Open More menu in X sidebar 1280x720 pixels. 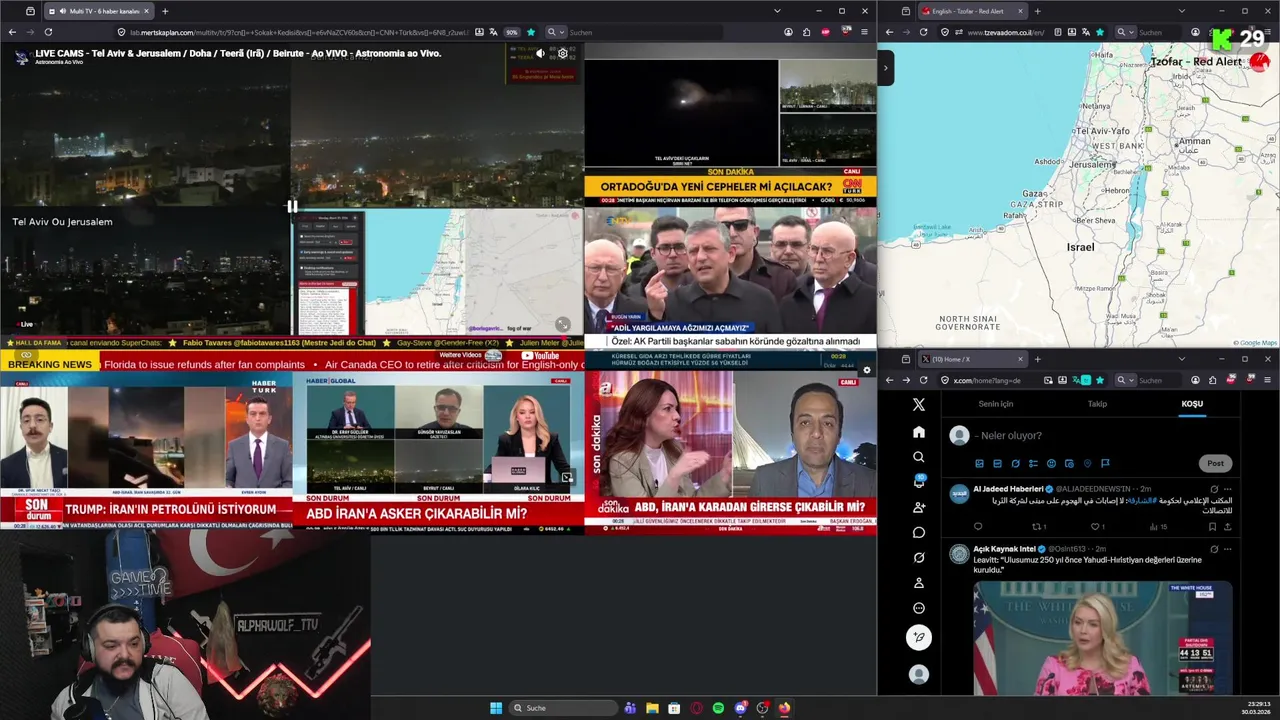[x=919, y=608]
